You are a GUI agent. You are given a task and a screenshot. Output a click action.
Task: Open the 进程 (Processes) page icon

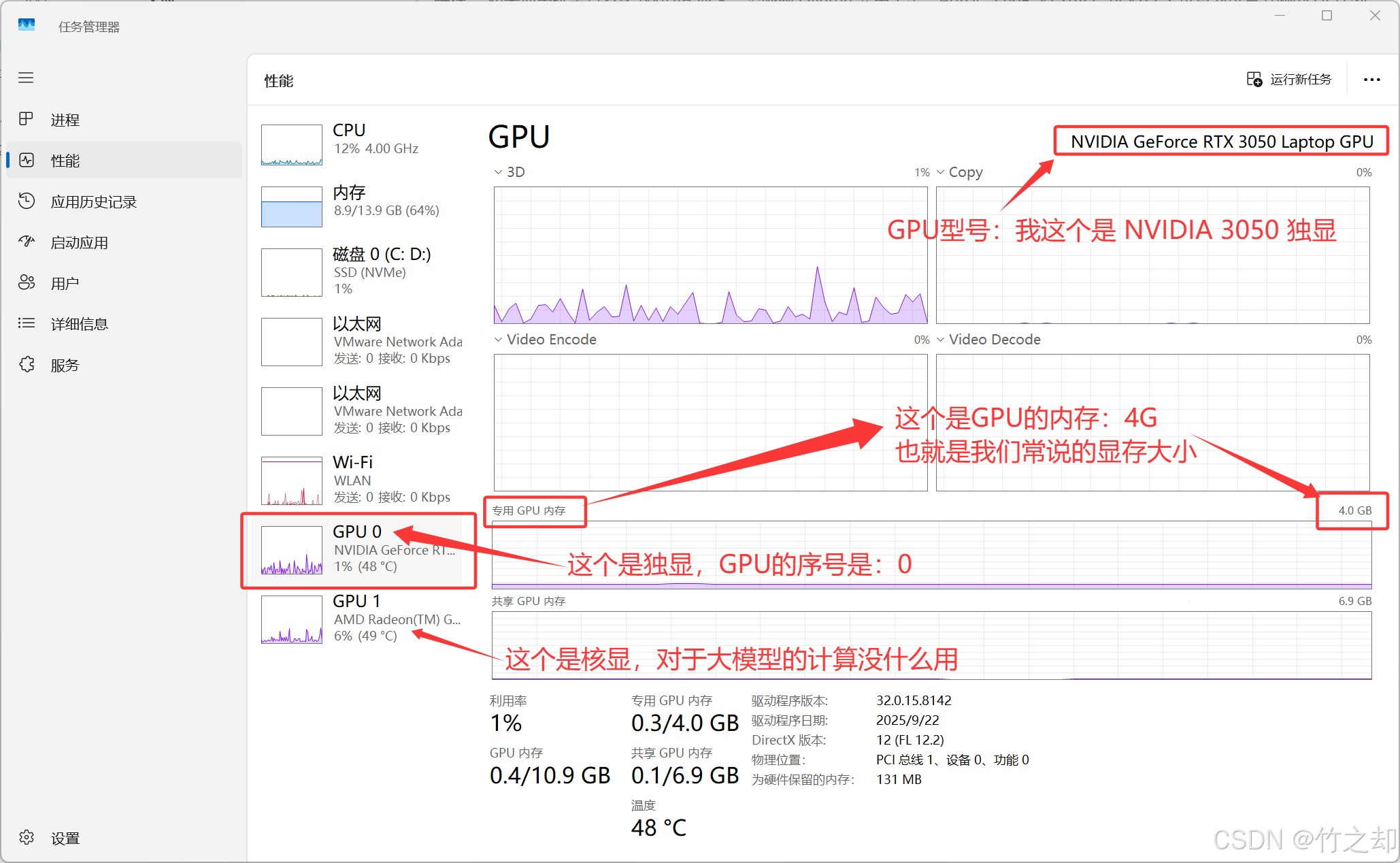[26, 119]
